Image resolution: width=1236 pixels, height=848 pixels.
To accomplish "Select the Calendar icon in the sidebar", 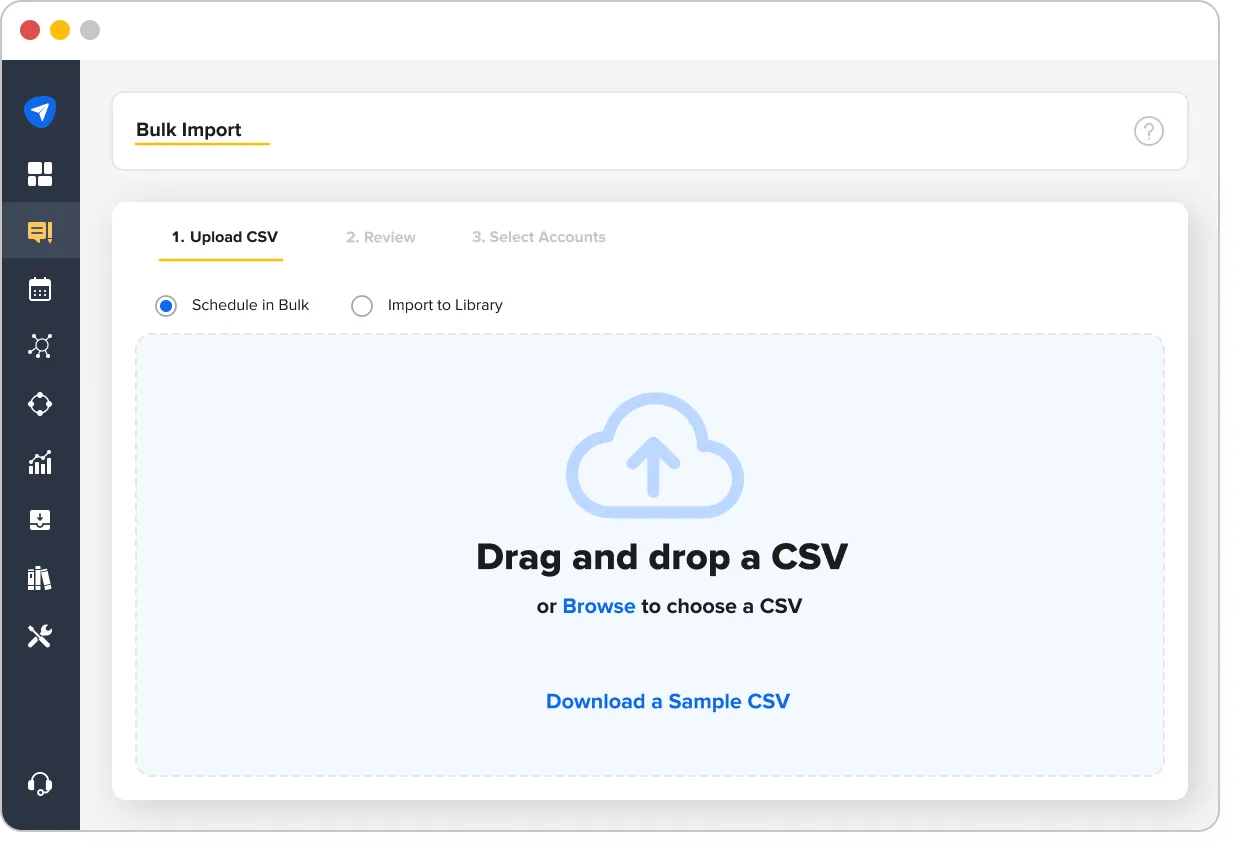I will click(40, 289).
